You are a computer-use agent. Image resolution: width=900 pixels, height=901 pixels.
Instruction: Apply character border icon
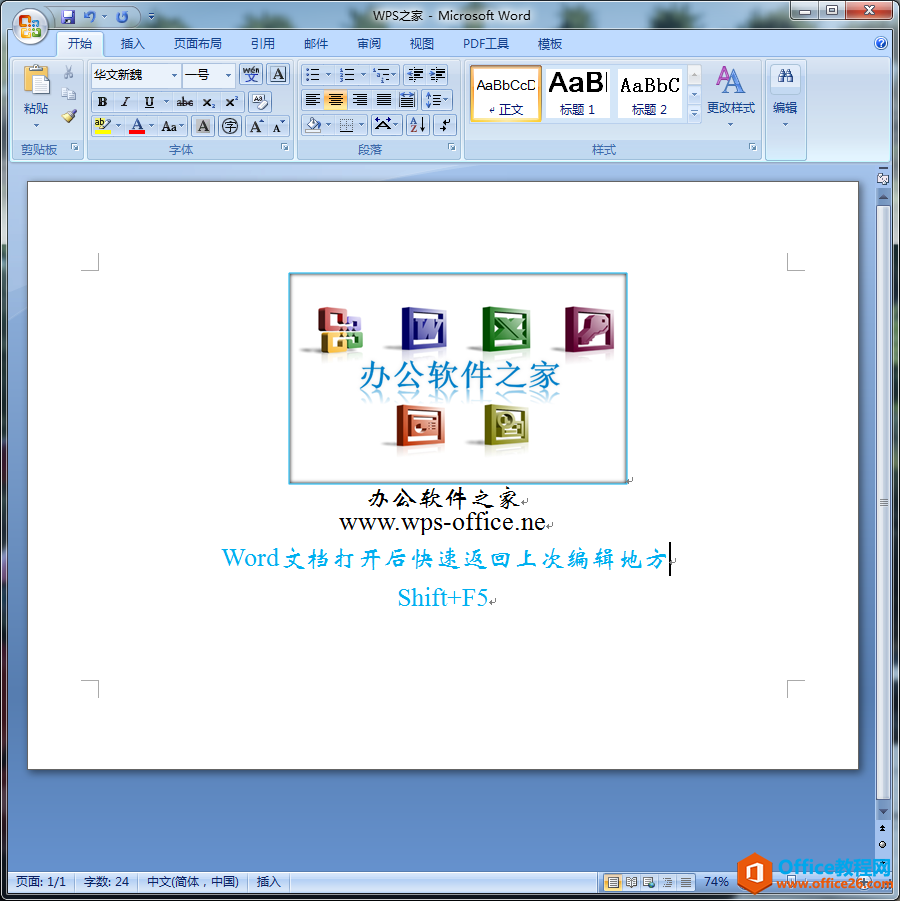[278, 75]
